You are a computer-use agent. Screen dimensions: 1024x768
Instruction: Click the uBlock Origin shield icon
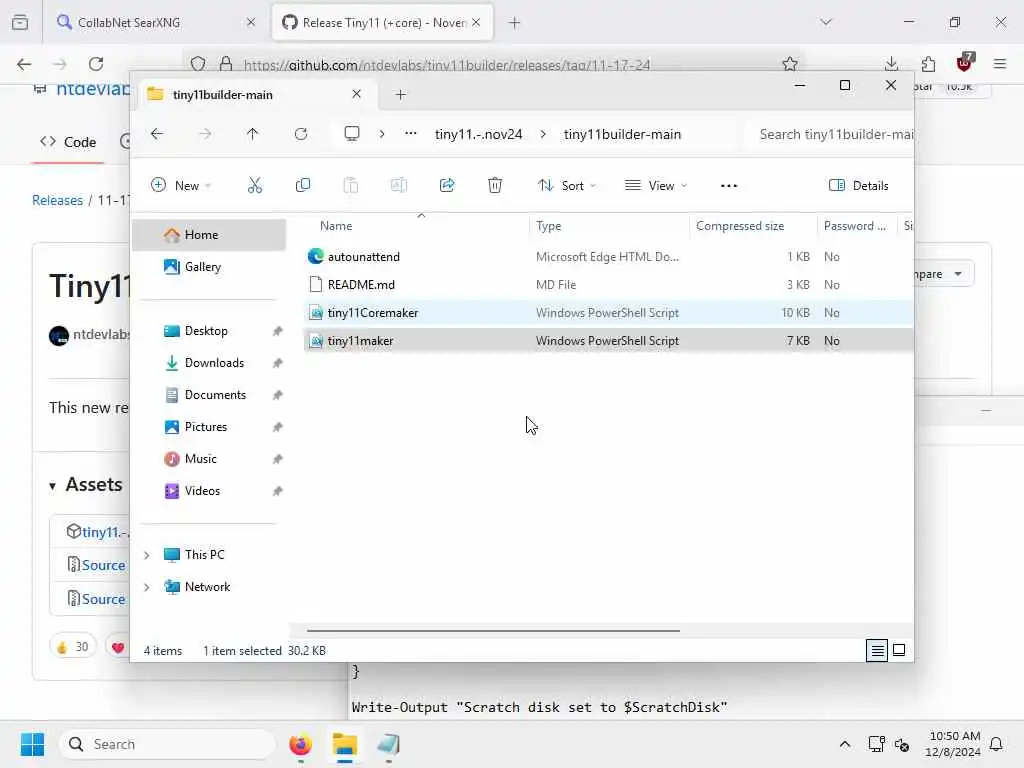tap(965, 63)
